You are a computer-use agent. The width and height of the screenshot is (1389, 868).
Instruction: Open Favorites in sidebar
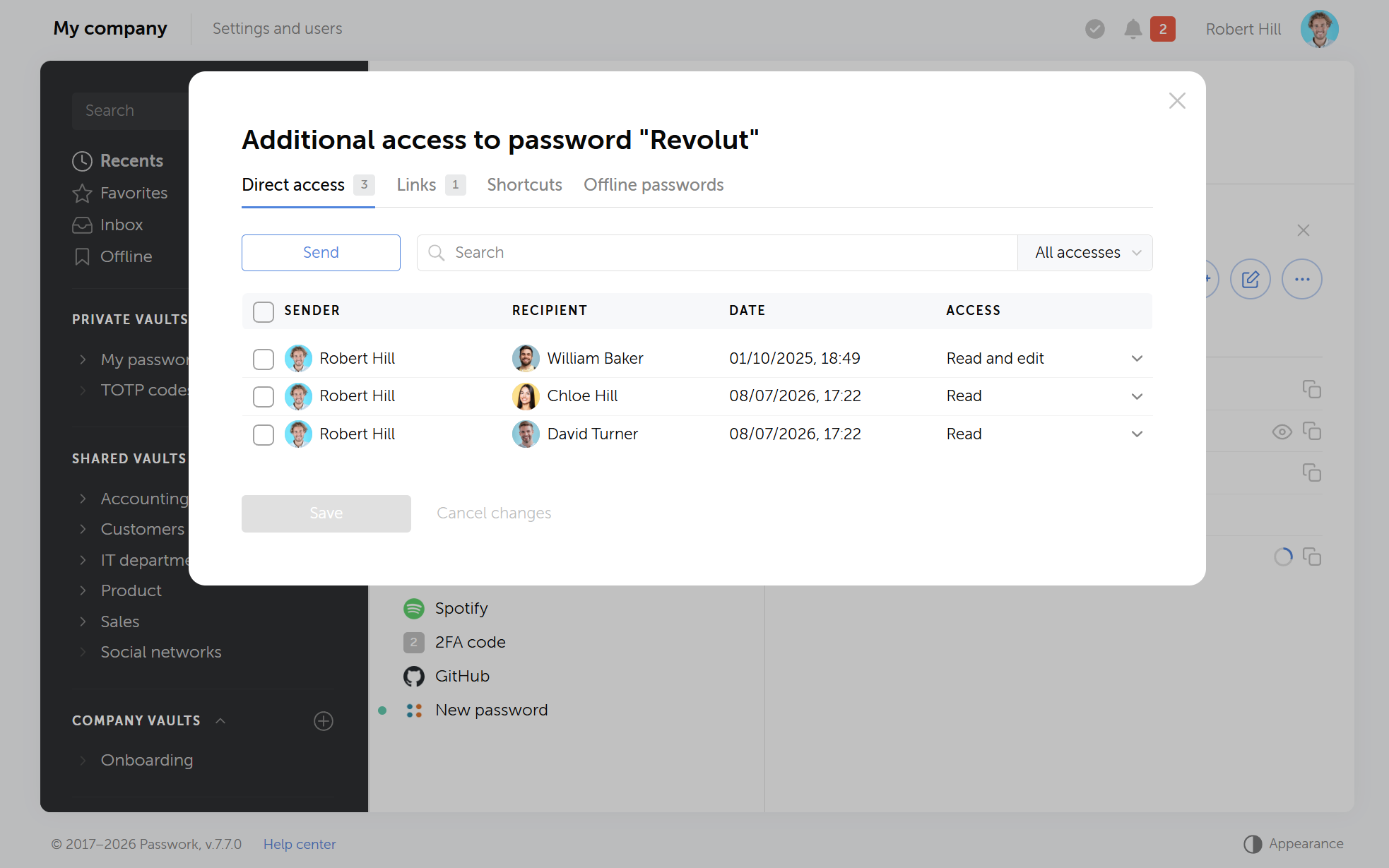120,193
